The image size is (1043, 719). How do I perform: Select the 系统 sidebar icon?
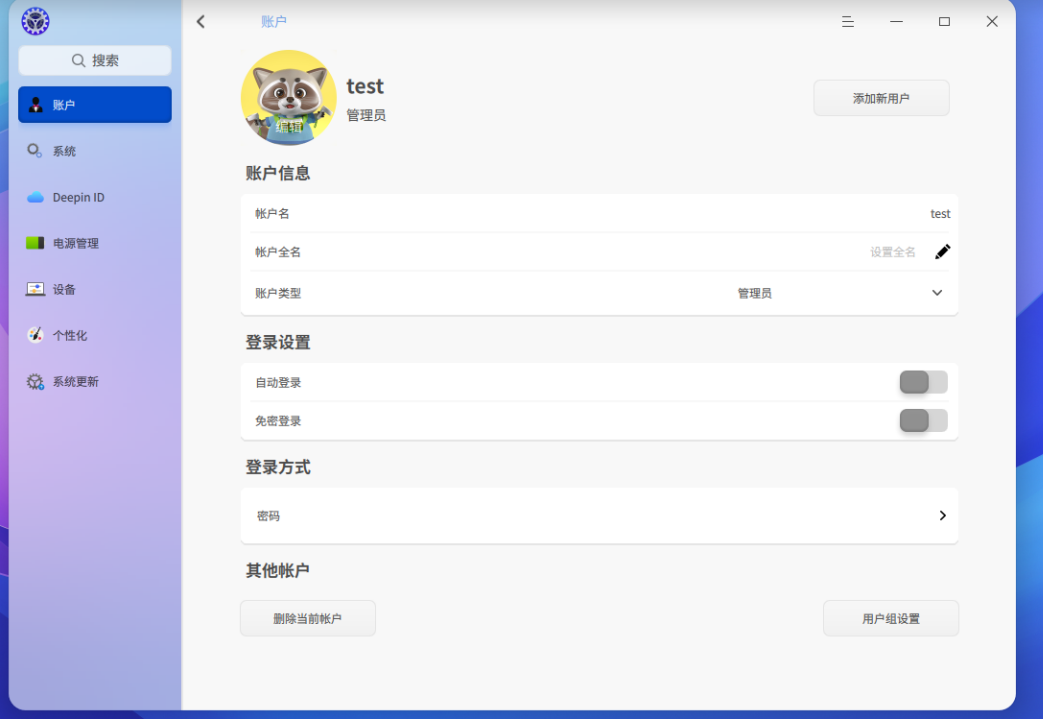[35, 151]
